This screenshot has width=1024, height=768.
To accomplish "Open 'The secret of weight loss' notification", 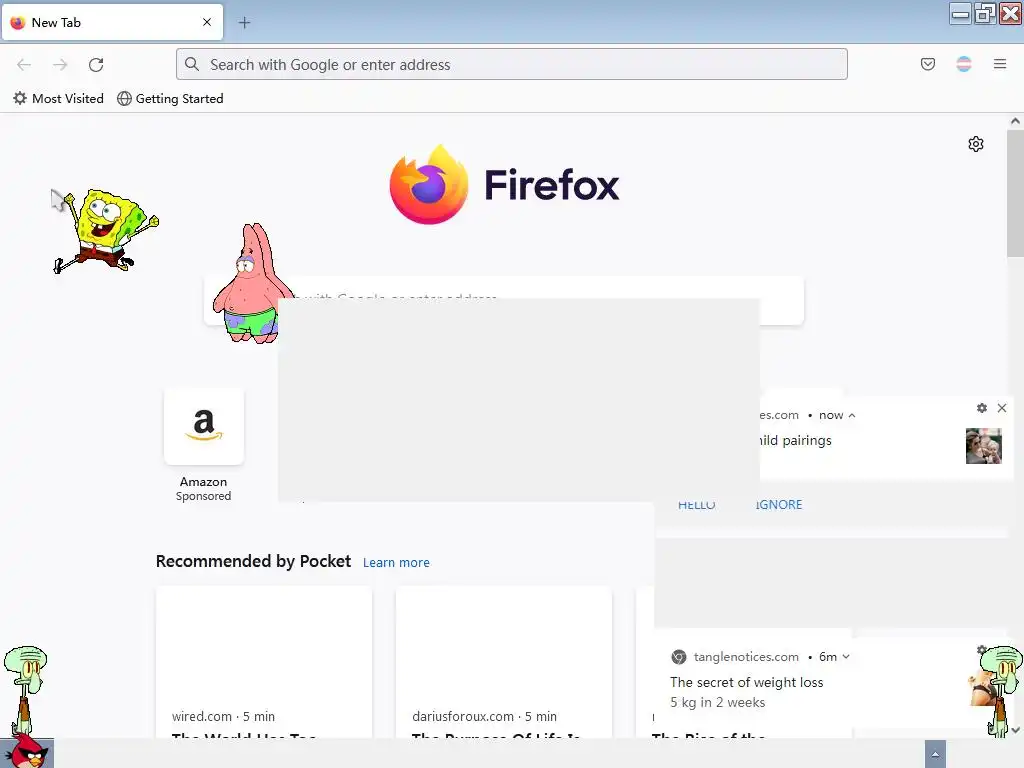I will [746, 682].
